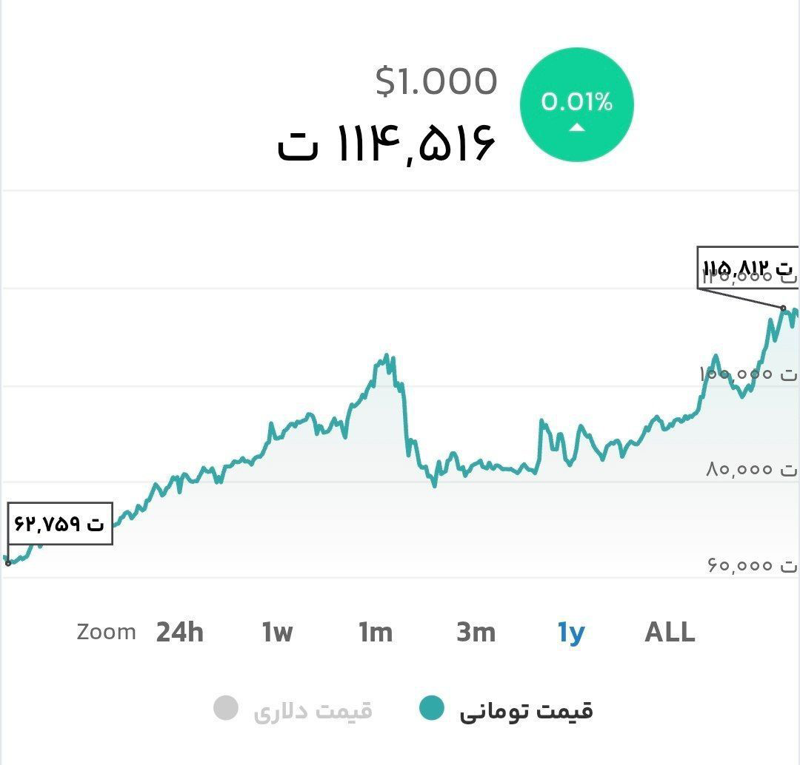Show ALL time price history
Screen dimensions: 800x765
coord(669,632)
